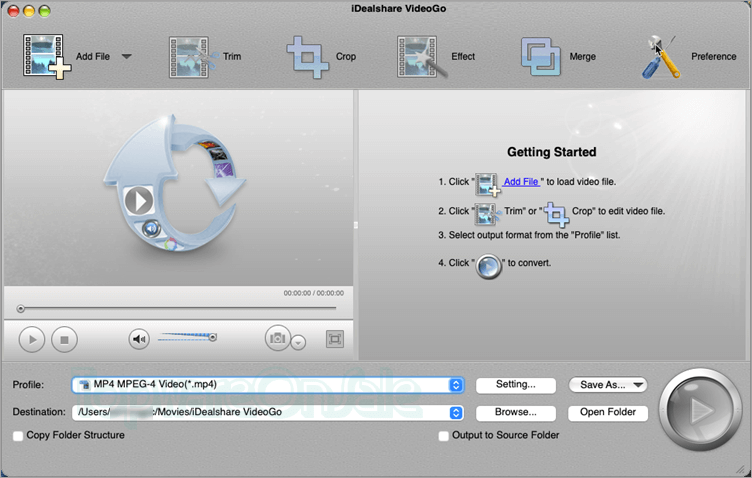Click the volume slider handle
Viewport: 752px width, 478px height.
pos(213,338)
